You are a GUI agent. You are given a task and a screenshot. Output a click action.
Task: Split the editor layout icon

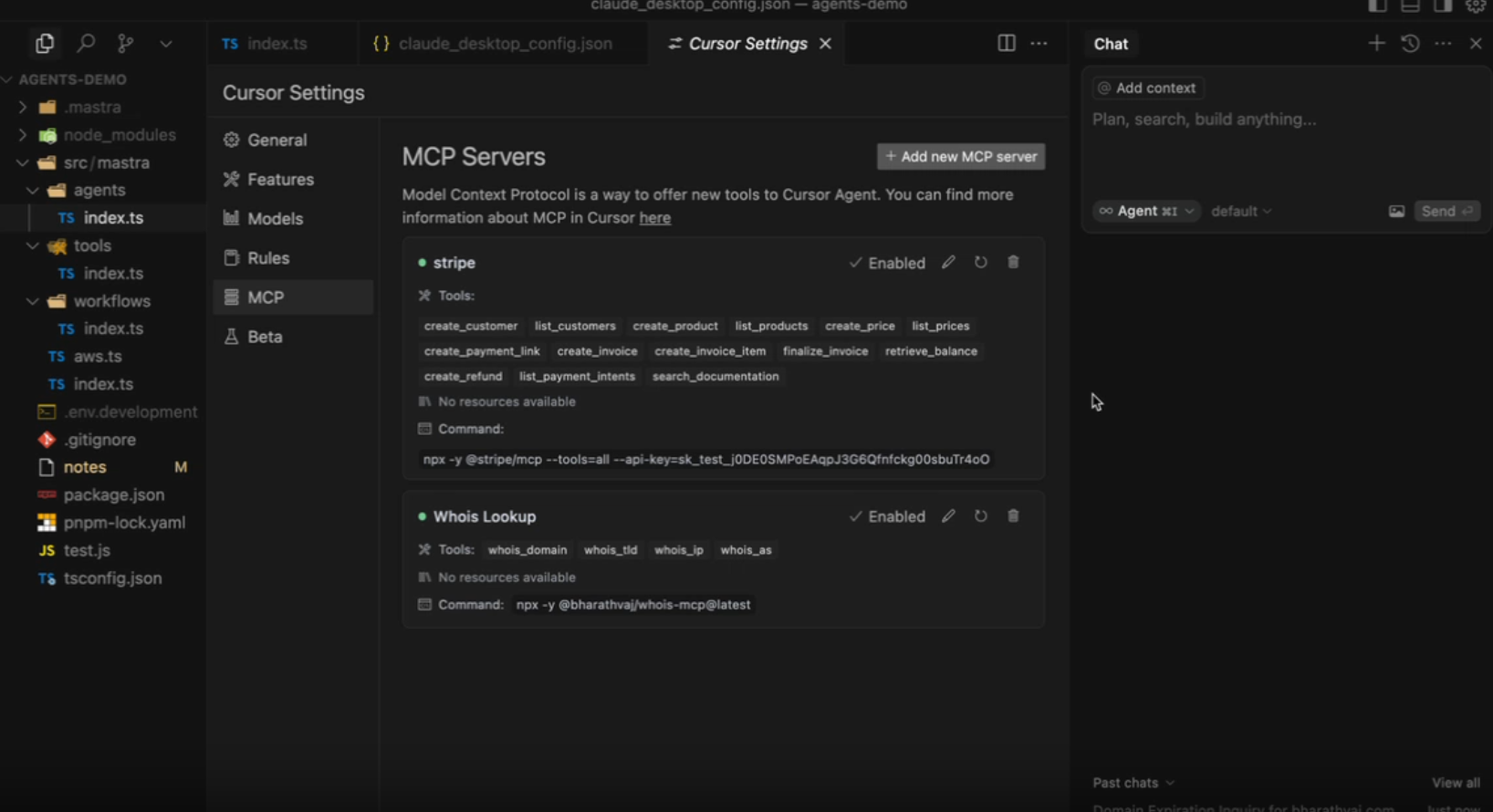pos(1006,43)
